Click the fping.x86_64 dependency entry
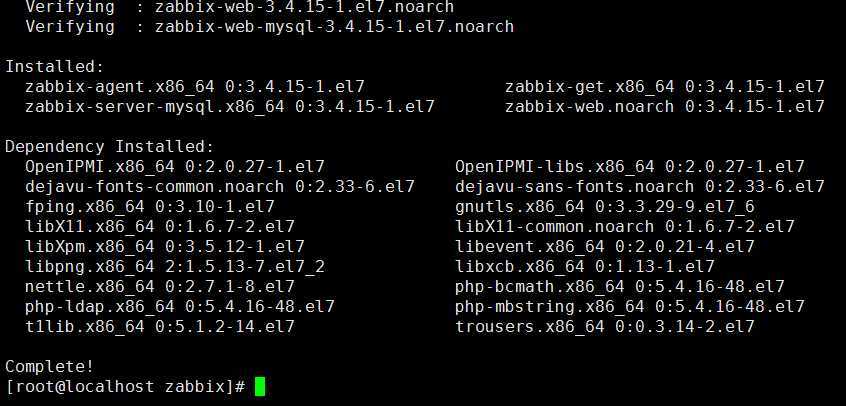Image resolution: width=846 pixels, height=406 pixels. 149,206
